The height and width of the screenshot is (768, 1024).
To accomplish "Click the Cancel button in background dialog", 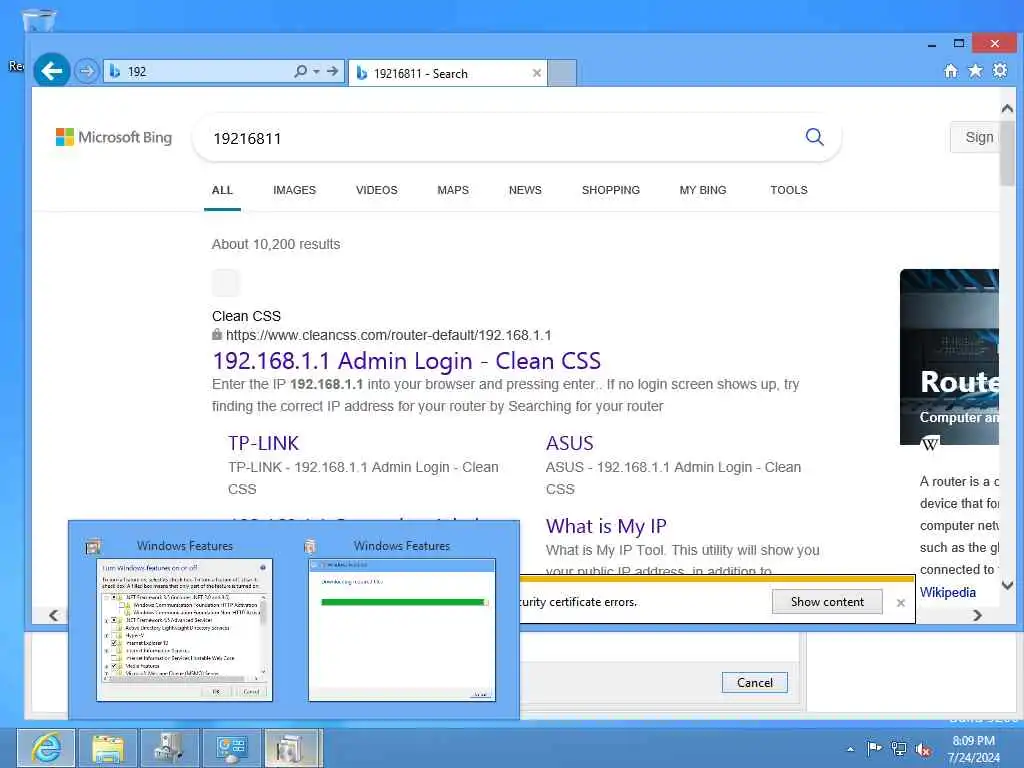I will tap(754, 682).
